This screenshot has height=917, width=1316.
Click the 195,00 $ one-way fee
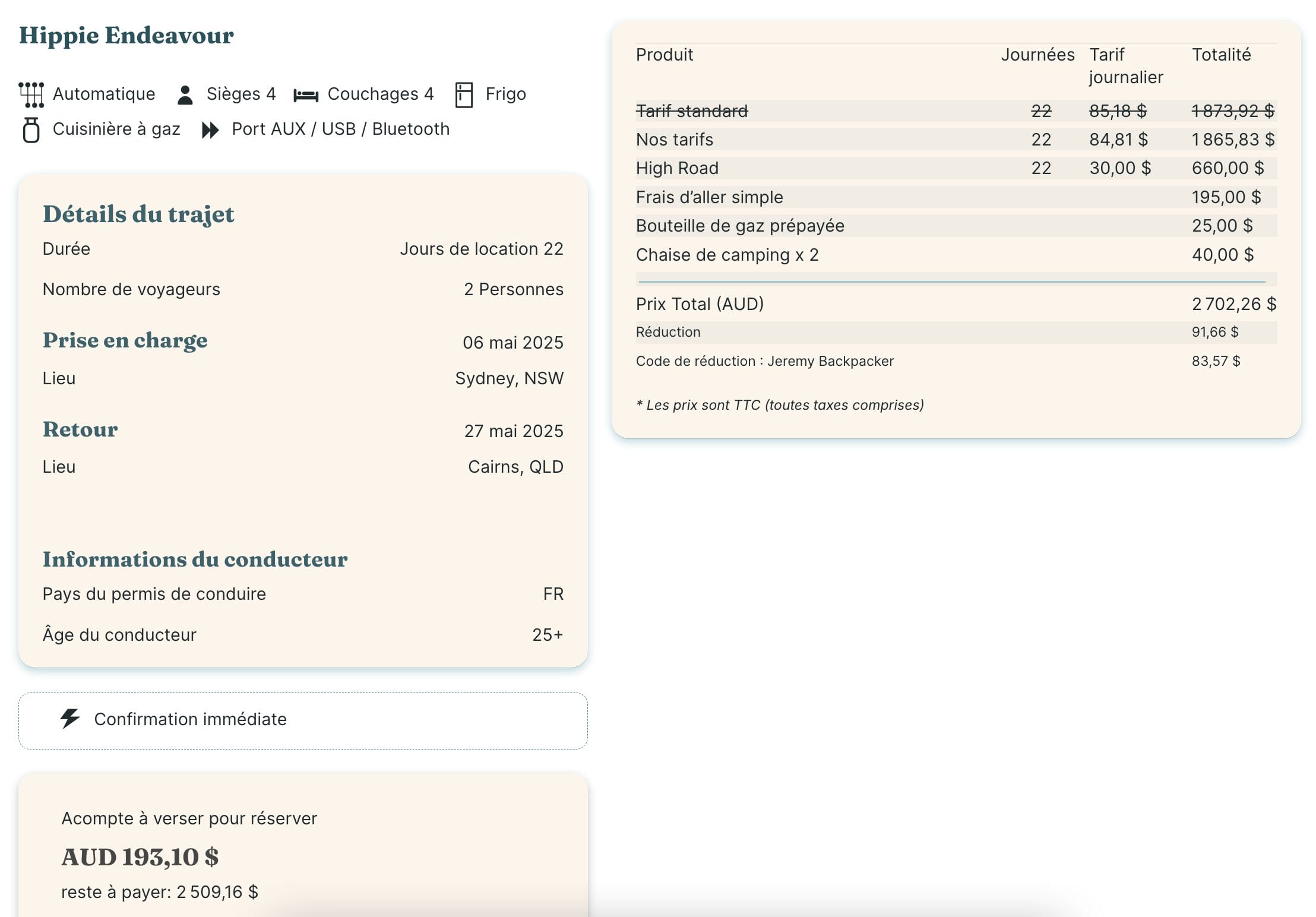tap(1226, 197)
